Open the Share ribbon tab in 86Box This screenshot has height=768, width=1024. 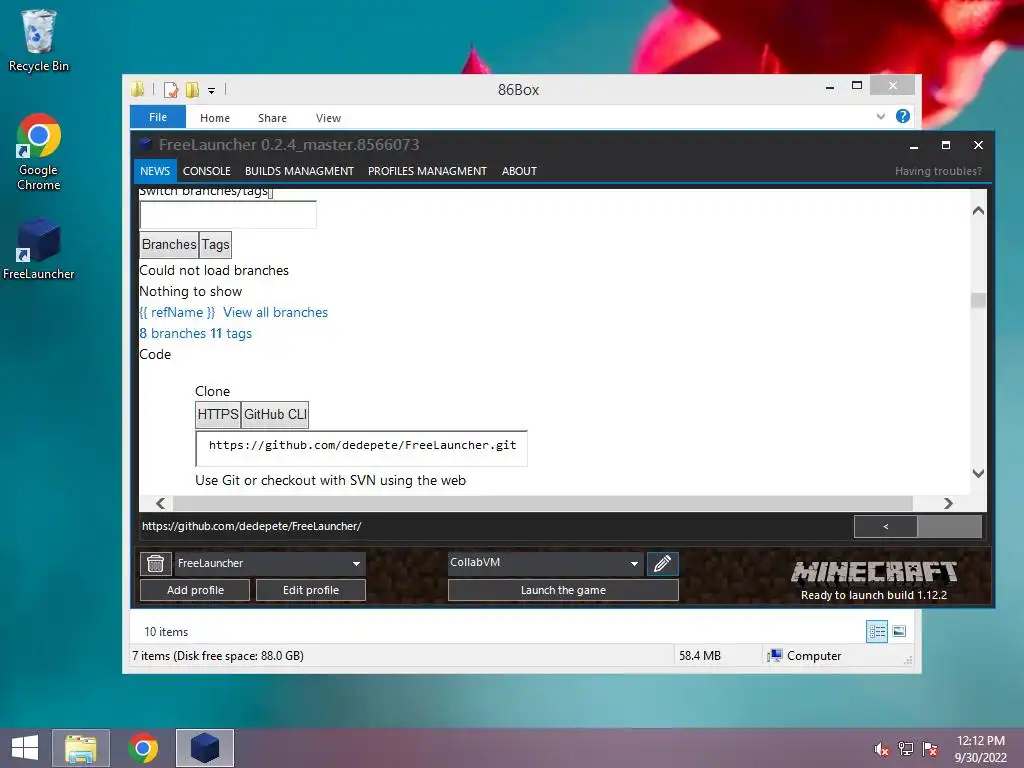tap(272, 118)
